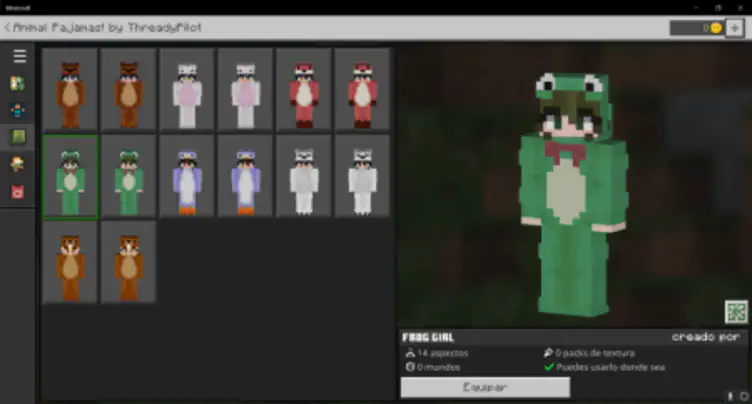Open the skin packs sidebar icon below hamburger

pyautogui.click(x=18, y=83)
